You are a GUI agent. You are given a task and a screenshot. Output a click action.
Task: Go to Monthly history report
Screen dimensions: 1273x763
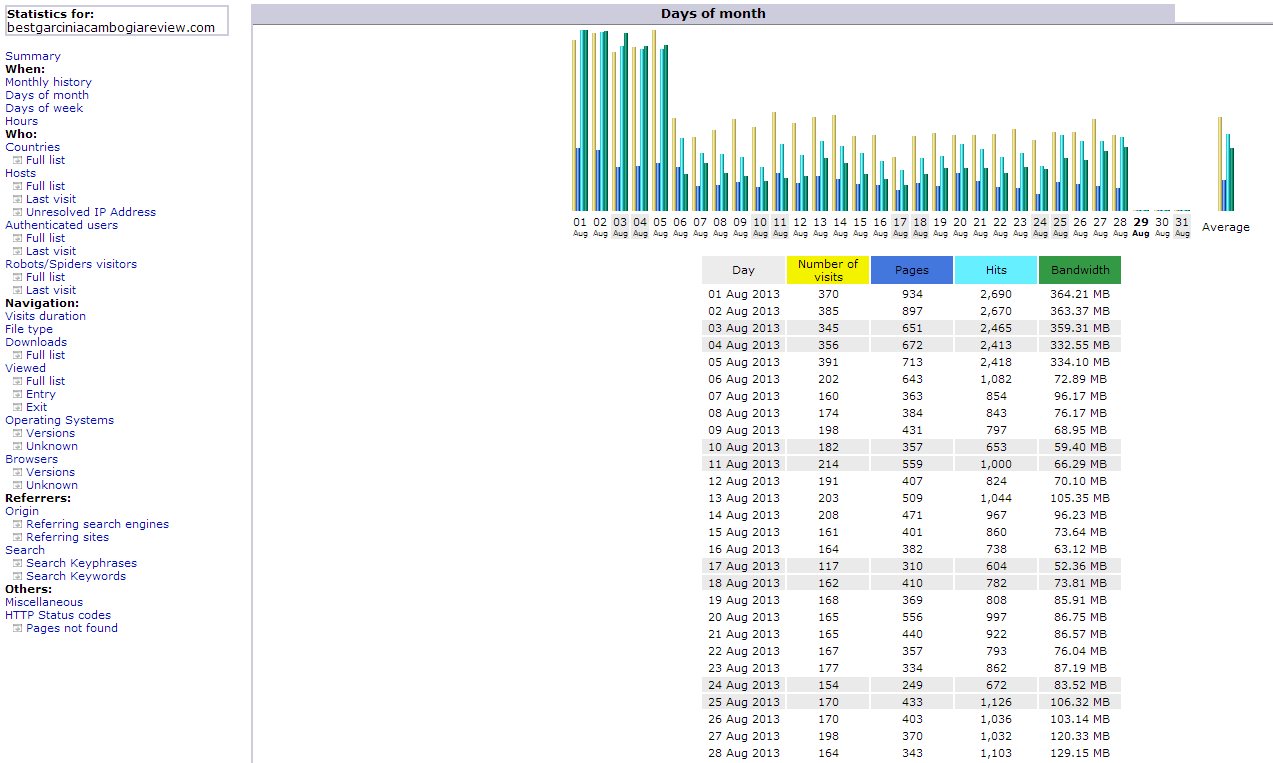48,82
